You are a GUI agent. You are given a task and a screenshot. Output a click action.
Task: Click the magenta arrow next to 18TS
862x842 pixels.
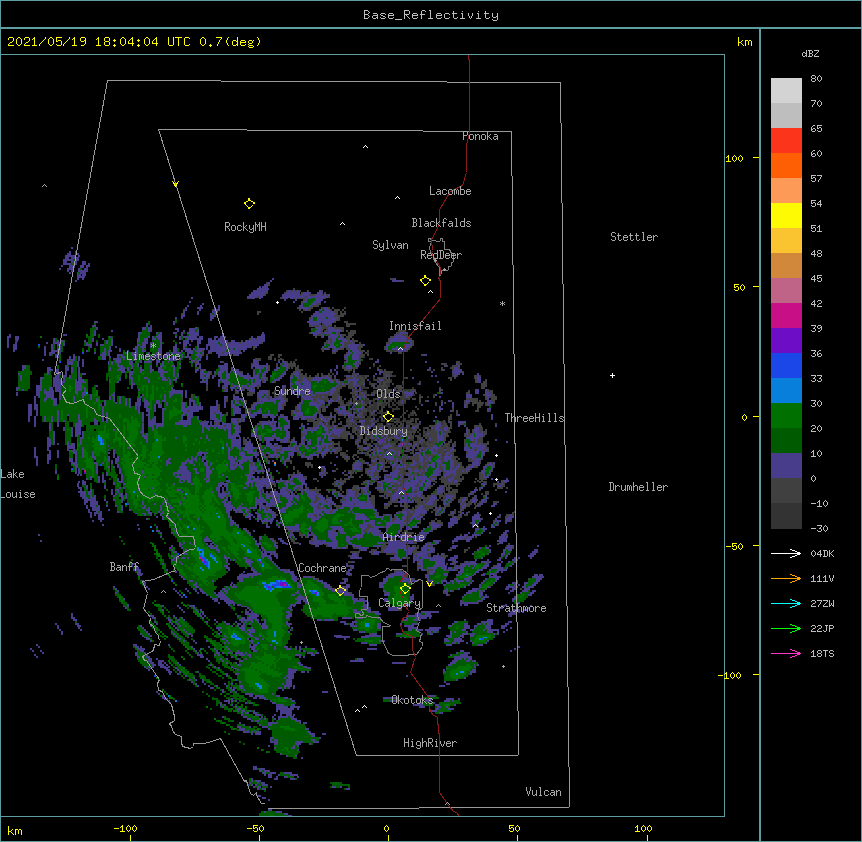[x=786, y=653]
